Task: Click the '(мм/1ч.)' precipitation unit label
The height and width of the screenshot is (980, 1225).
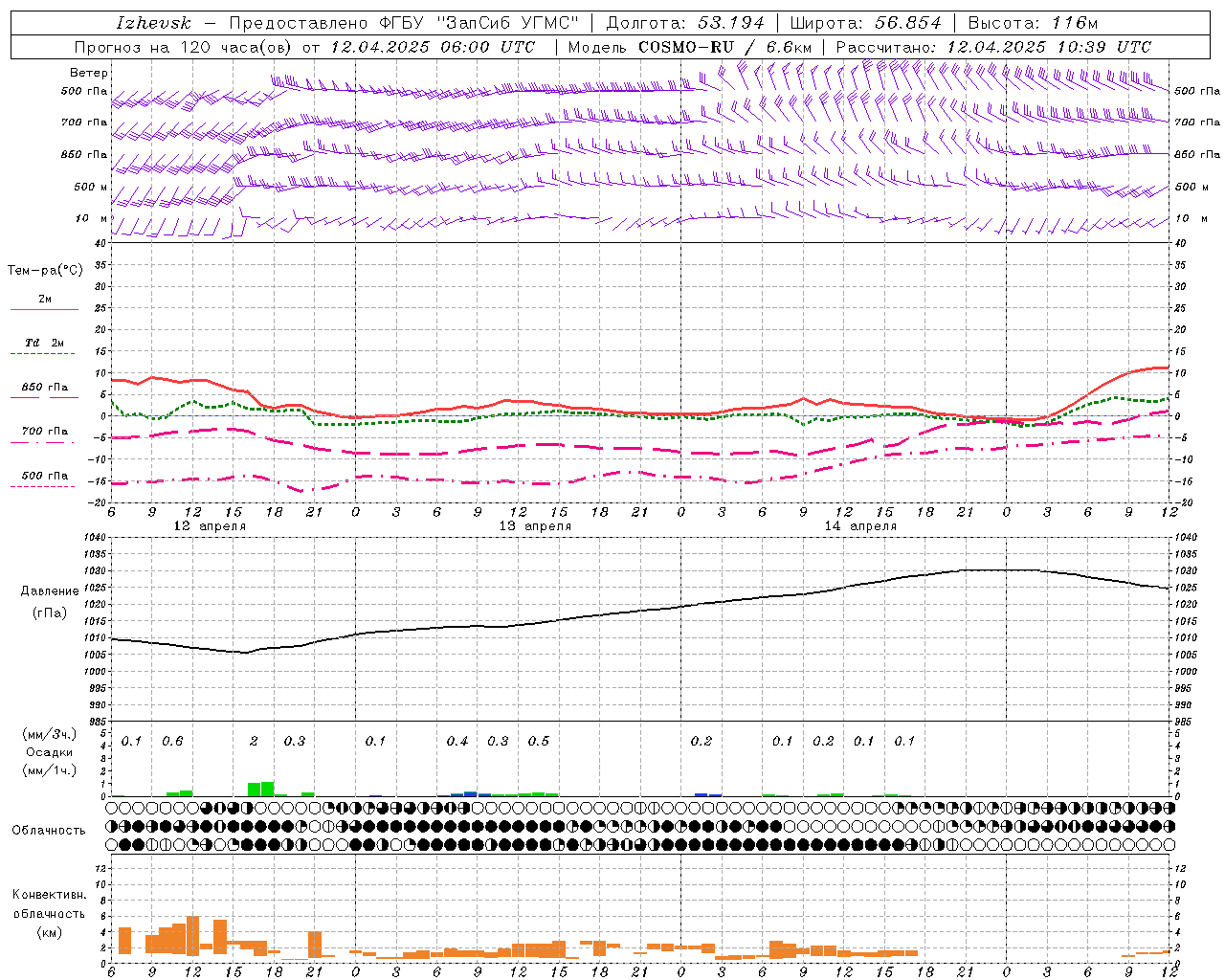Action: pyautogui.click(x=49, y=769)
